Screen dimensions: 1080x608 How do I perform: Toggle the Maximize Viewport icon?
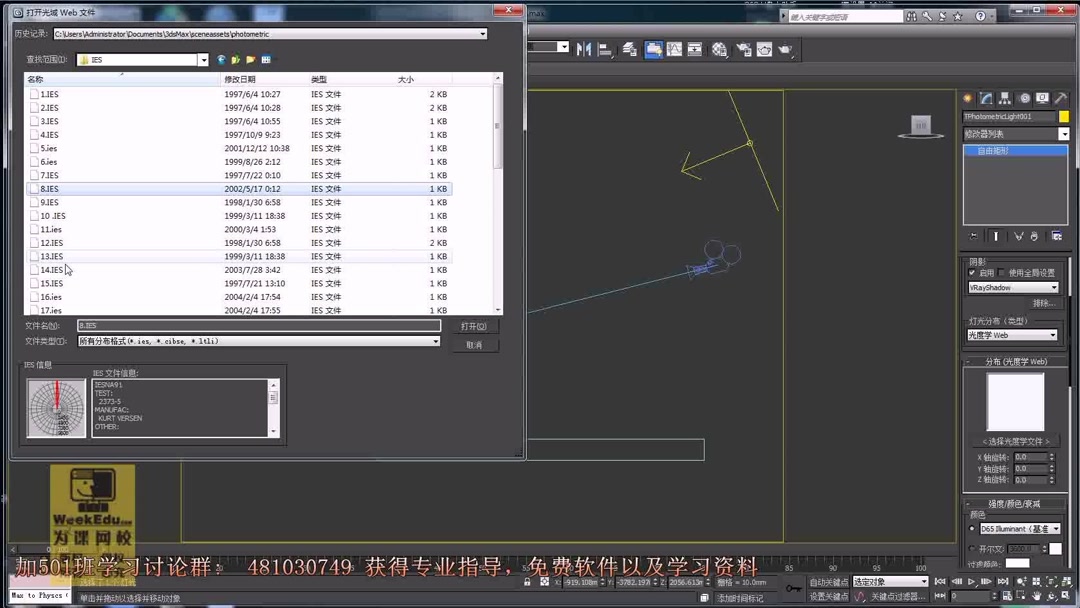1066,595
